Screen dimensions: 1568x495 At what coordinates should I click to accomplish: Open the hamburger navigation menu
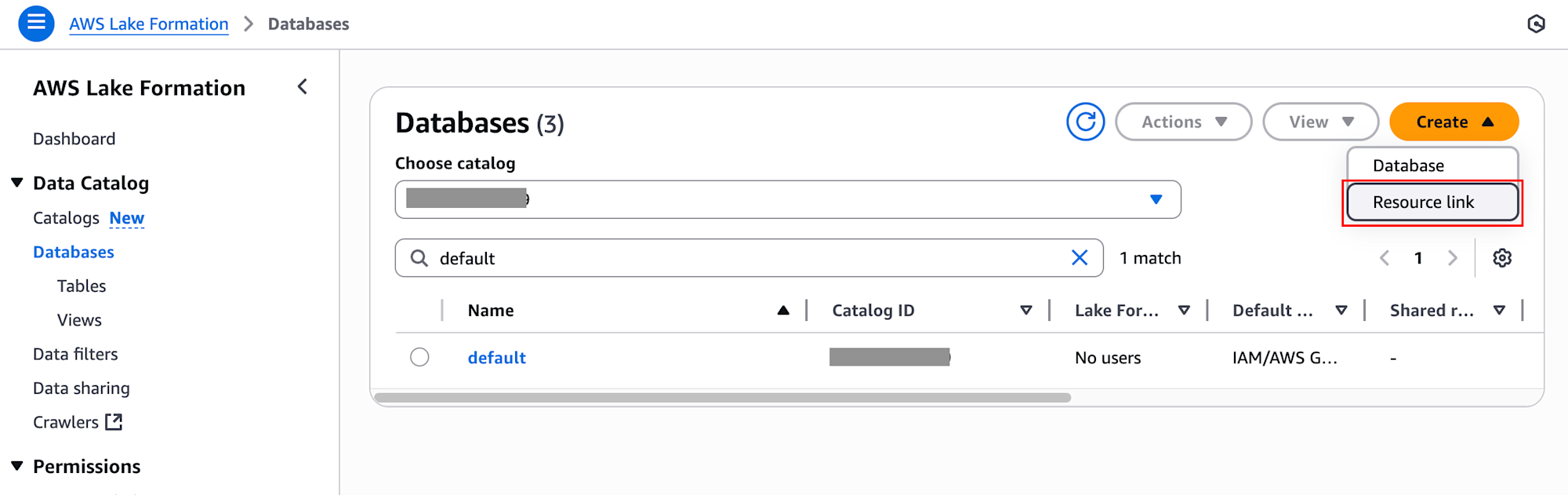click(36, 24)
